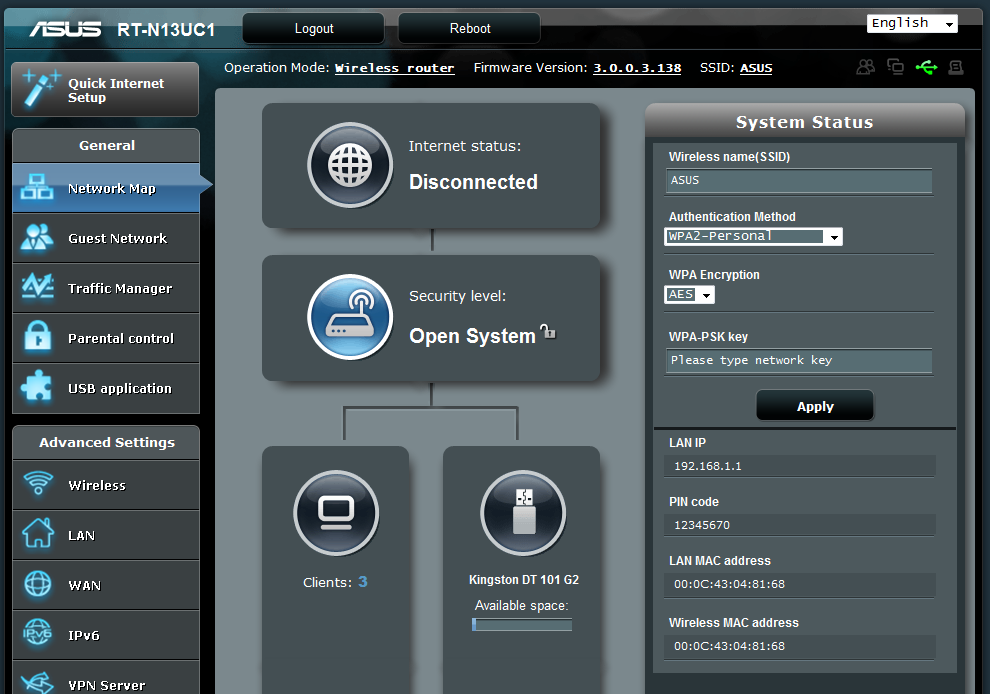
Task: Click the Wireless name (SSID) field
Action: point(799,181)
